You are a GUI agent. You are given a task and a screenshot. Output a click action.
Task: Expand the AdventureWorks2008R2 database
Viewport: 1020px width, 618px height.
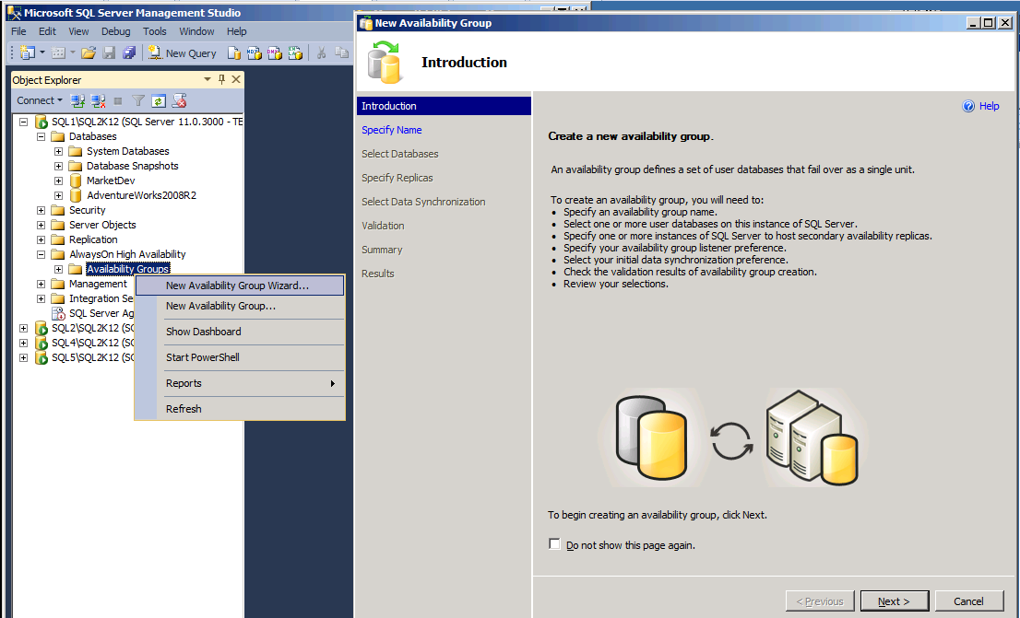pyautogui.click(x=59, y=195)
